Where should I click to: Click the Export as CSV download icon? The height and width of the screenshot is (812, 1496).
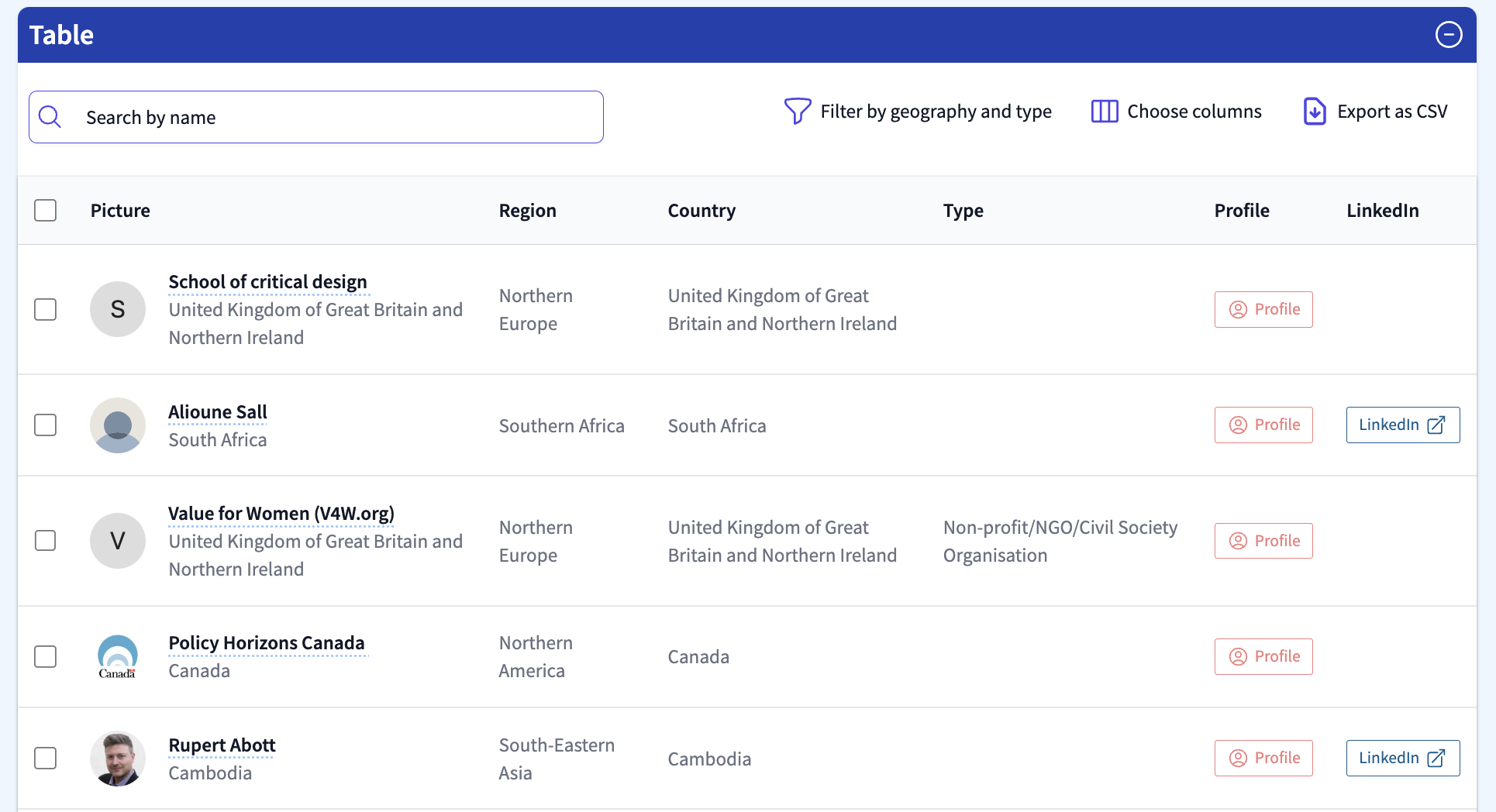1314,112
